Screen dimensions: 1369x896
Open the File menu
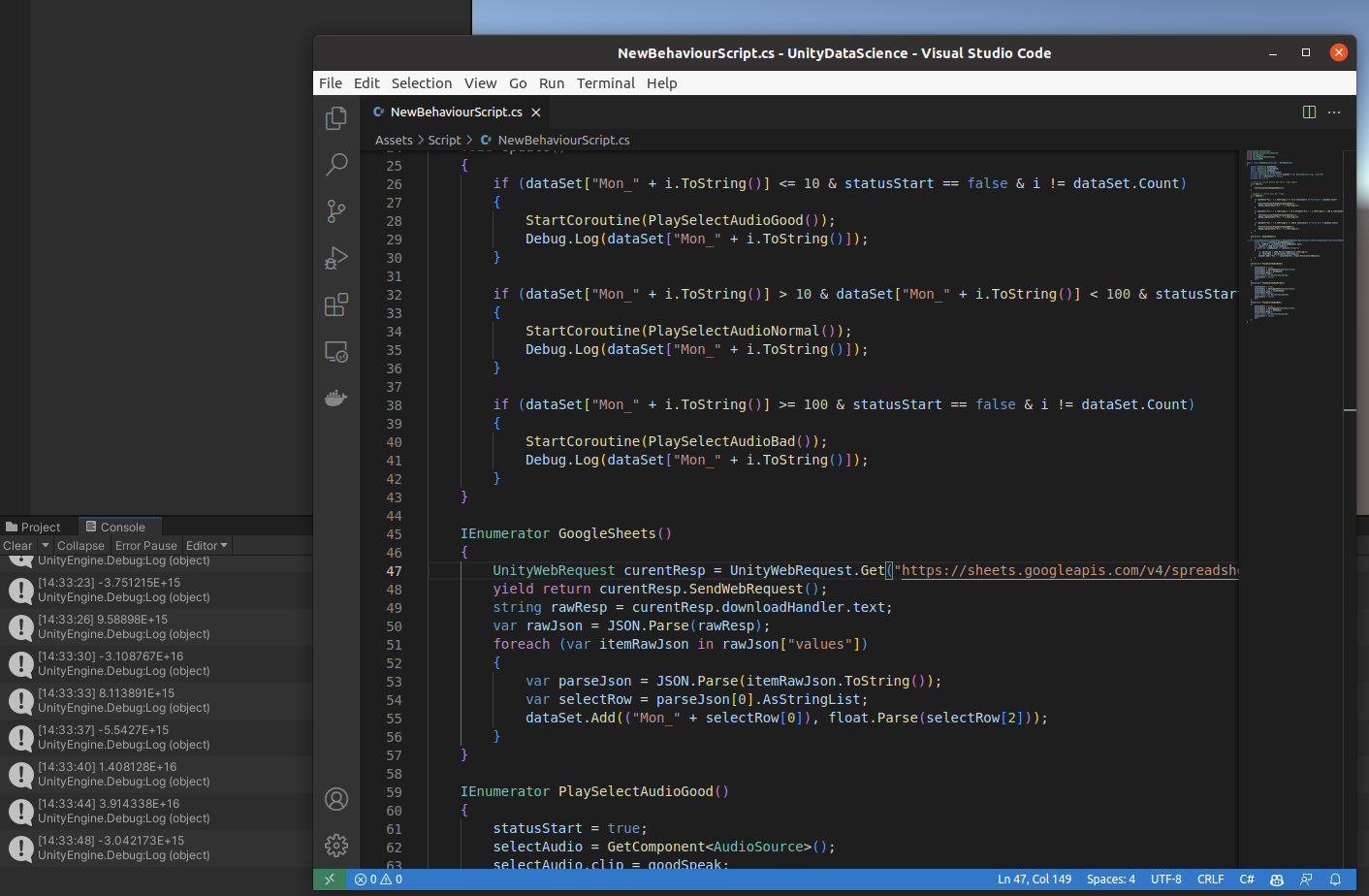pos(331,83)
